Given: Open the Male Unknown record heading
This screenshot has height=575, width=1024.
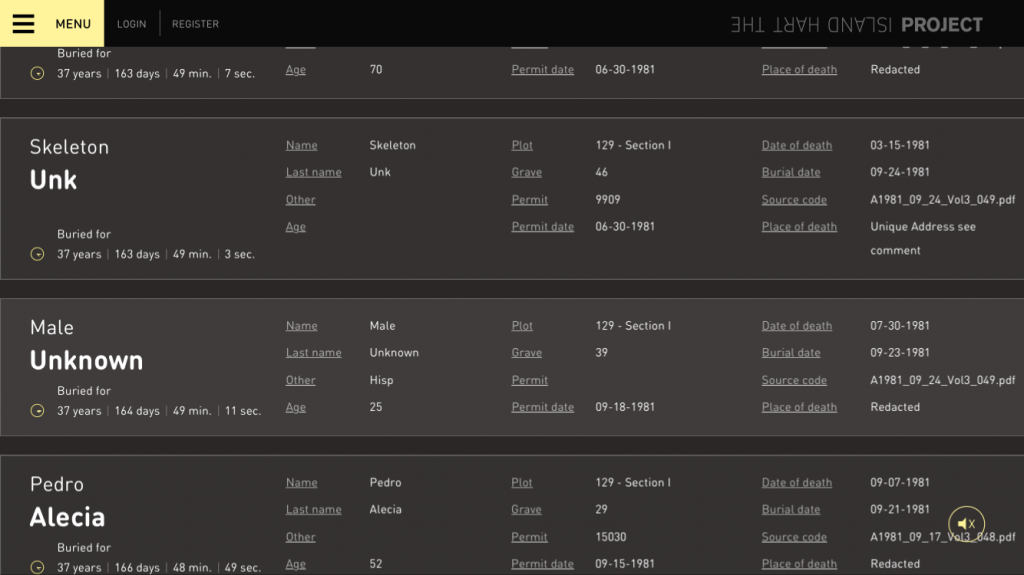Looking at the screenshot, I should 86,346.
